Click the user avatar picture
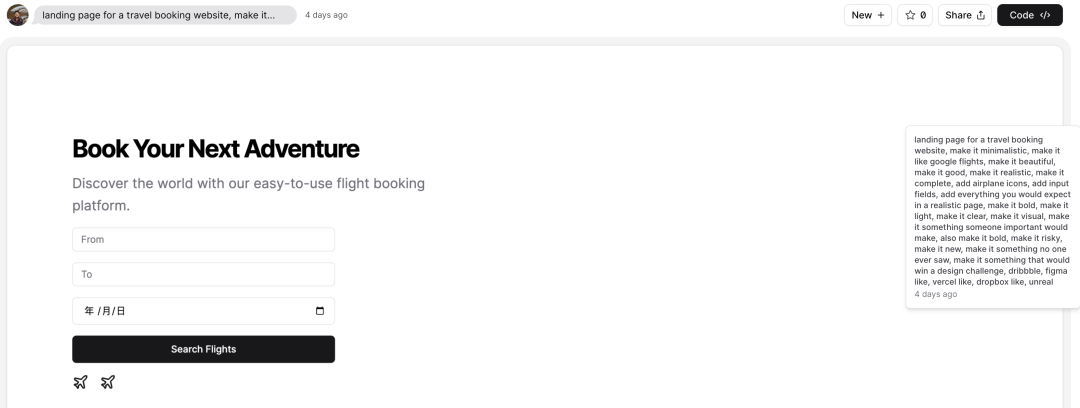 coord(18,15)
